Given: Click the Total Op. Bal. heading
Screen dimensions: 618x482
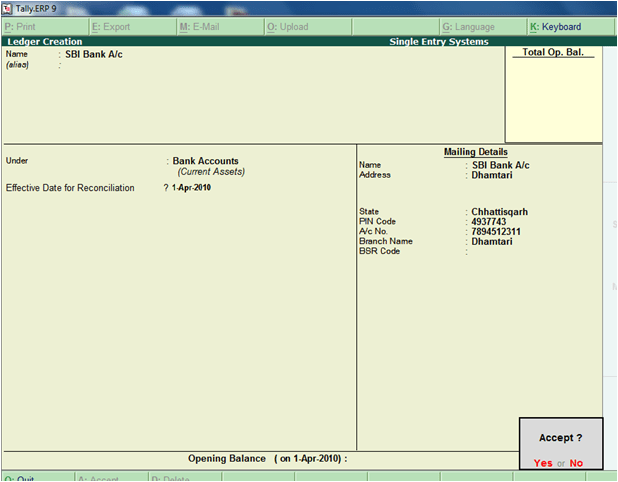Looking at the screenshot, I should (x=553, y=52).
